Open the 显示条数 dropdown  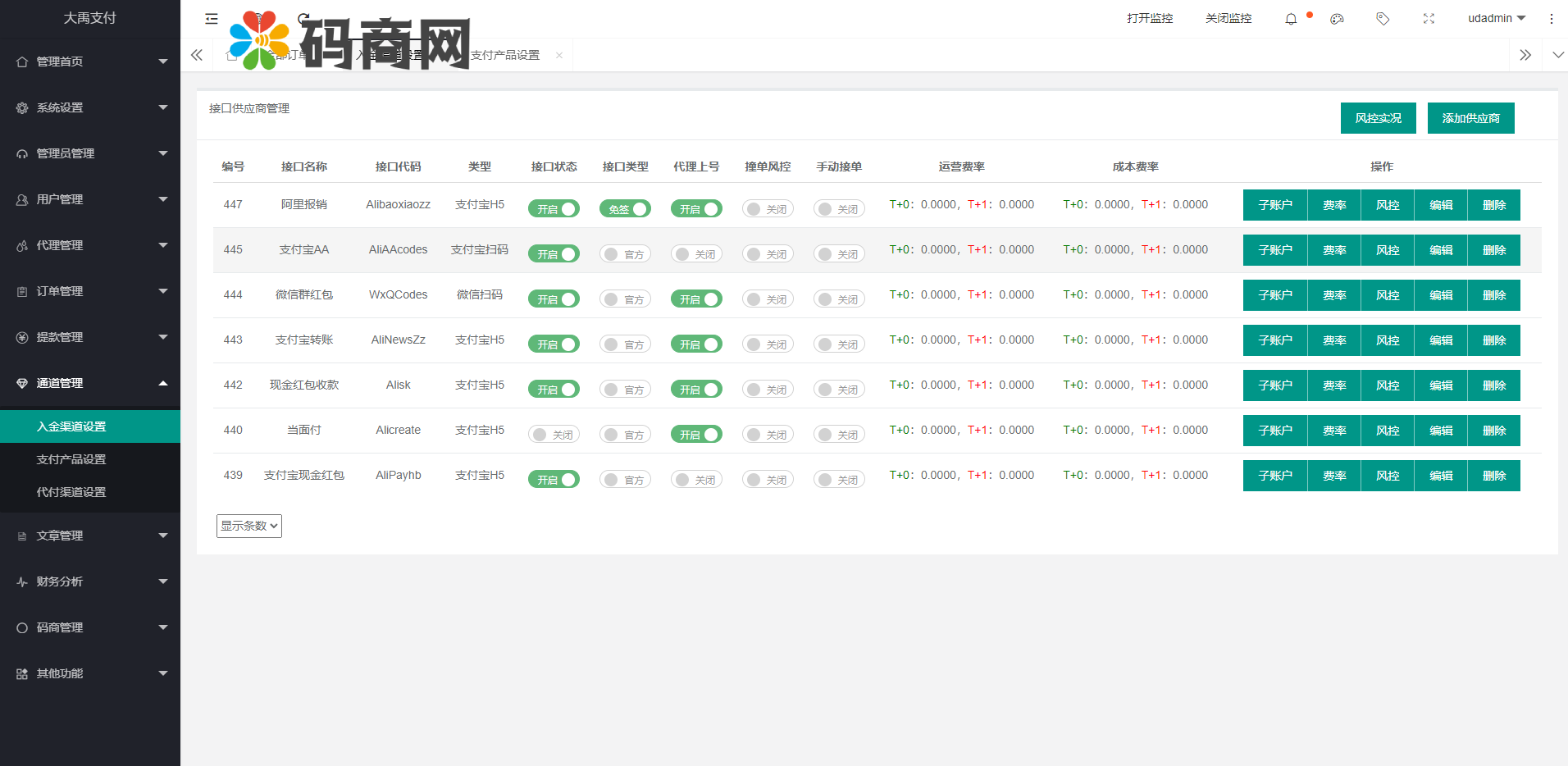249,526
